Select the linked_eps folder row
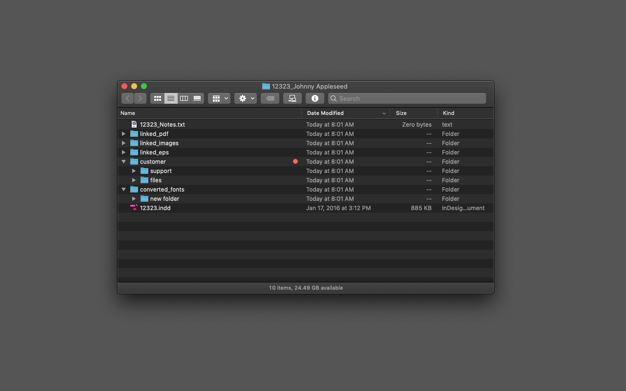This screenshot has height=391, width=626. [306, 152]
